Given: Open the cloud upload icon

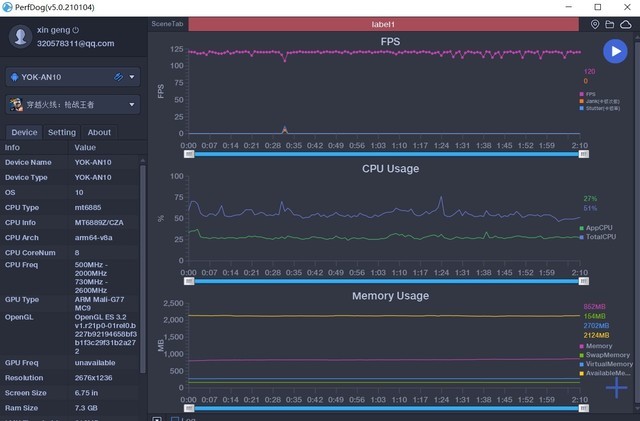Looking at the screenshot, I should coord(625,25).
